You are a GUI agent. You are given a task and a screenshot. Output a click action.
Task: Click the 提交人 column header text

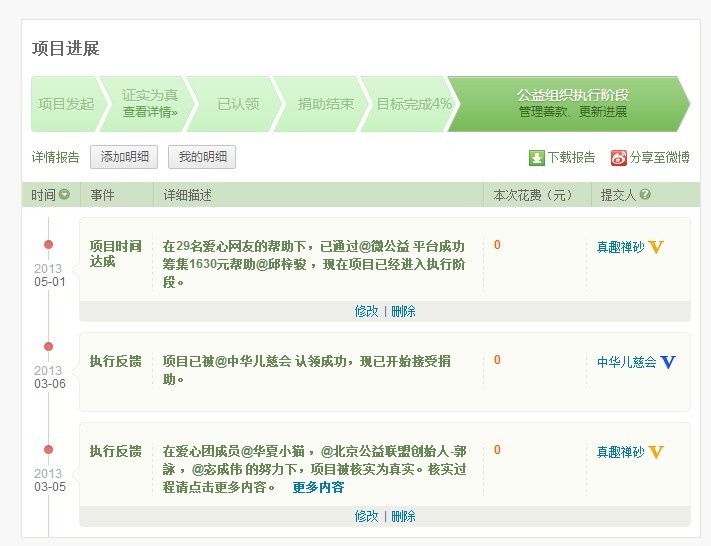(618, 195)
